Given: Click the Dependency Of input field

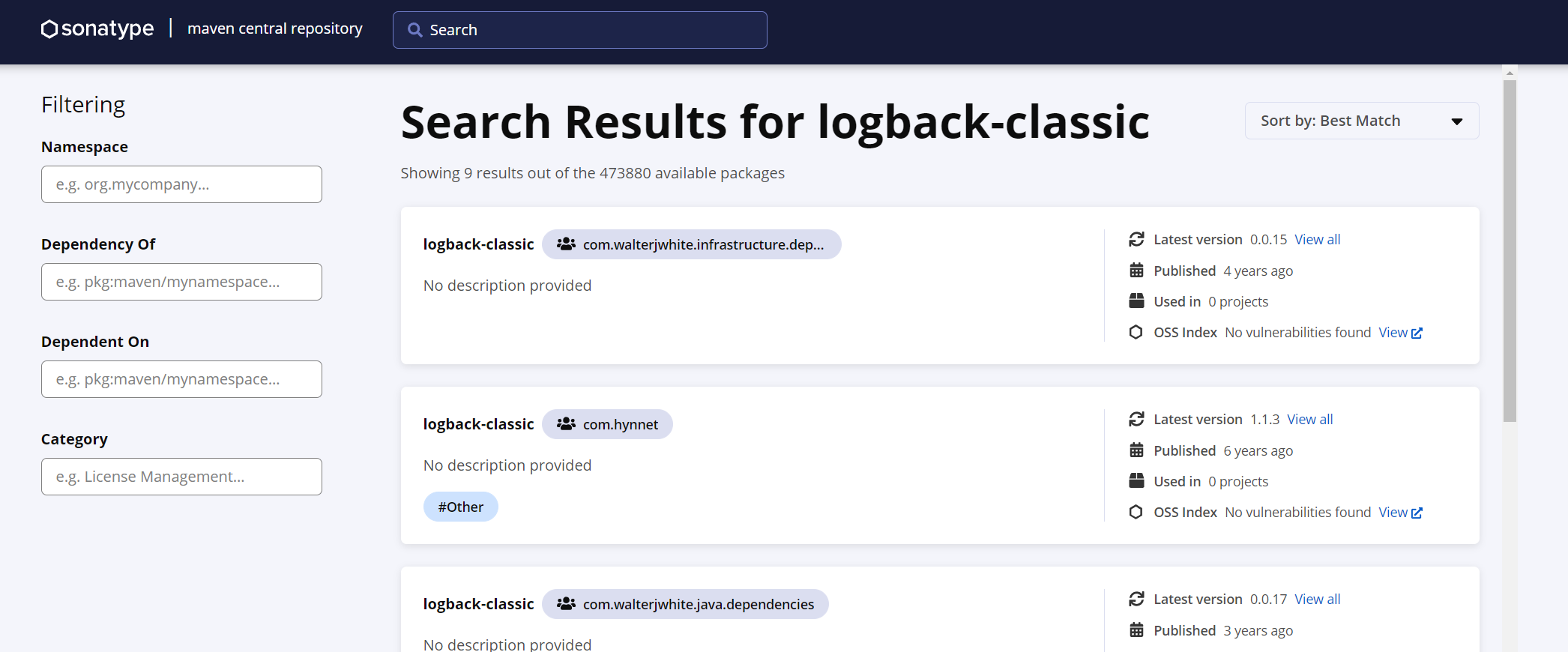Looking at the screenshot, I should (x=181, y=282).
